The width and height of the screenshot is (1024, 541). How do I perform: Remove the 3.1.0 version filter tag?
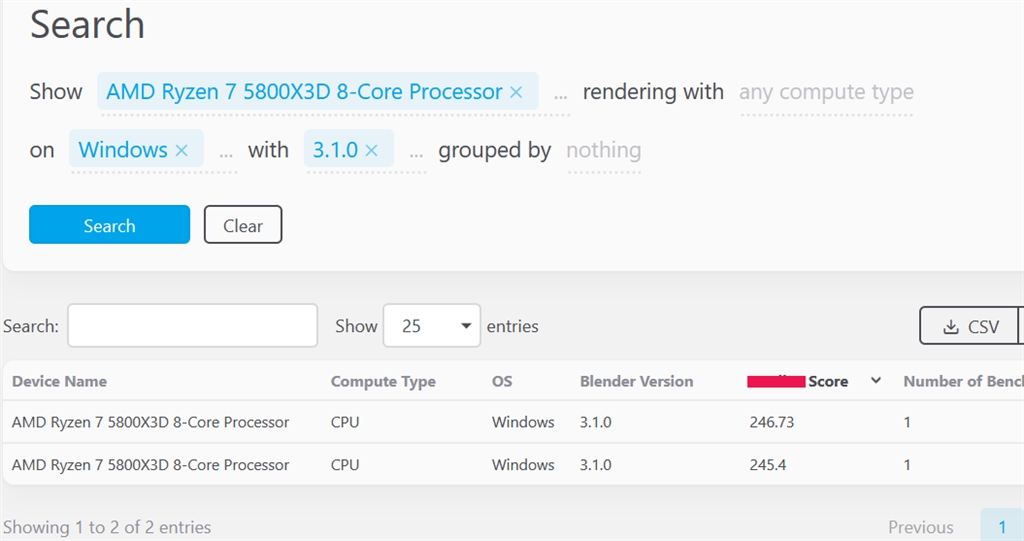click(x=371, y=150)
